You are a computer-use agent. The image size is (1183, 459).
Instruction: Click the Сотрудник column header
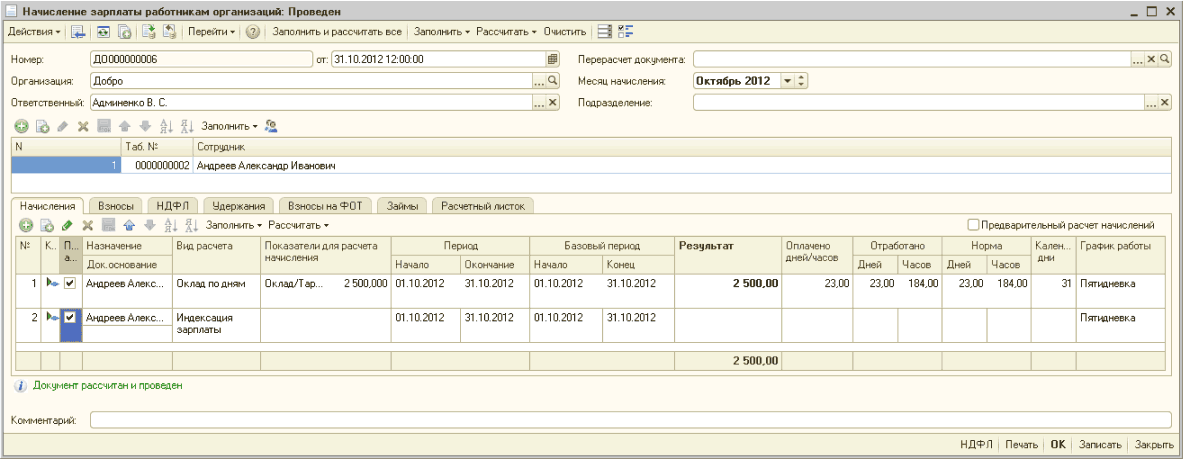coord(681,146)
